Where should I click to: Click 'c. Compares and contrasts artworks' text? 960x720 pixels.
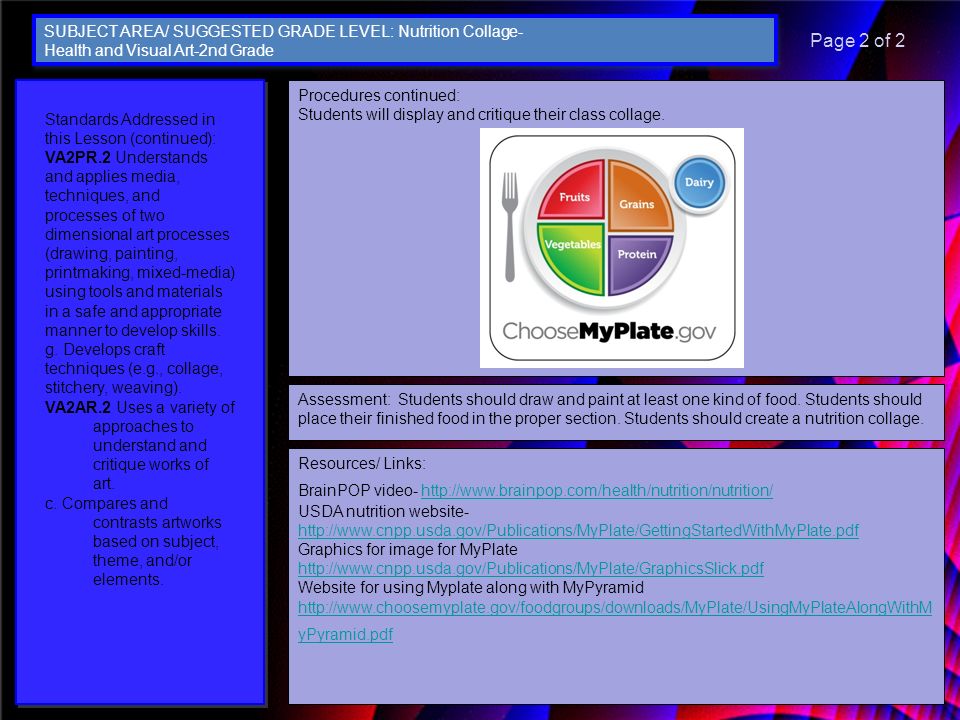133,541
